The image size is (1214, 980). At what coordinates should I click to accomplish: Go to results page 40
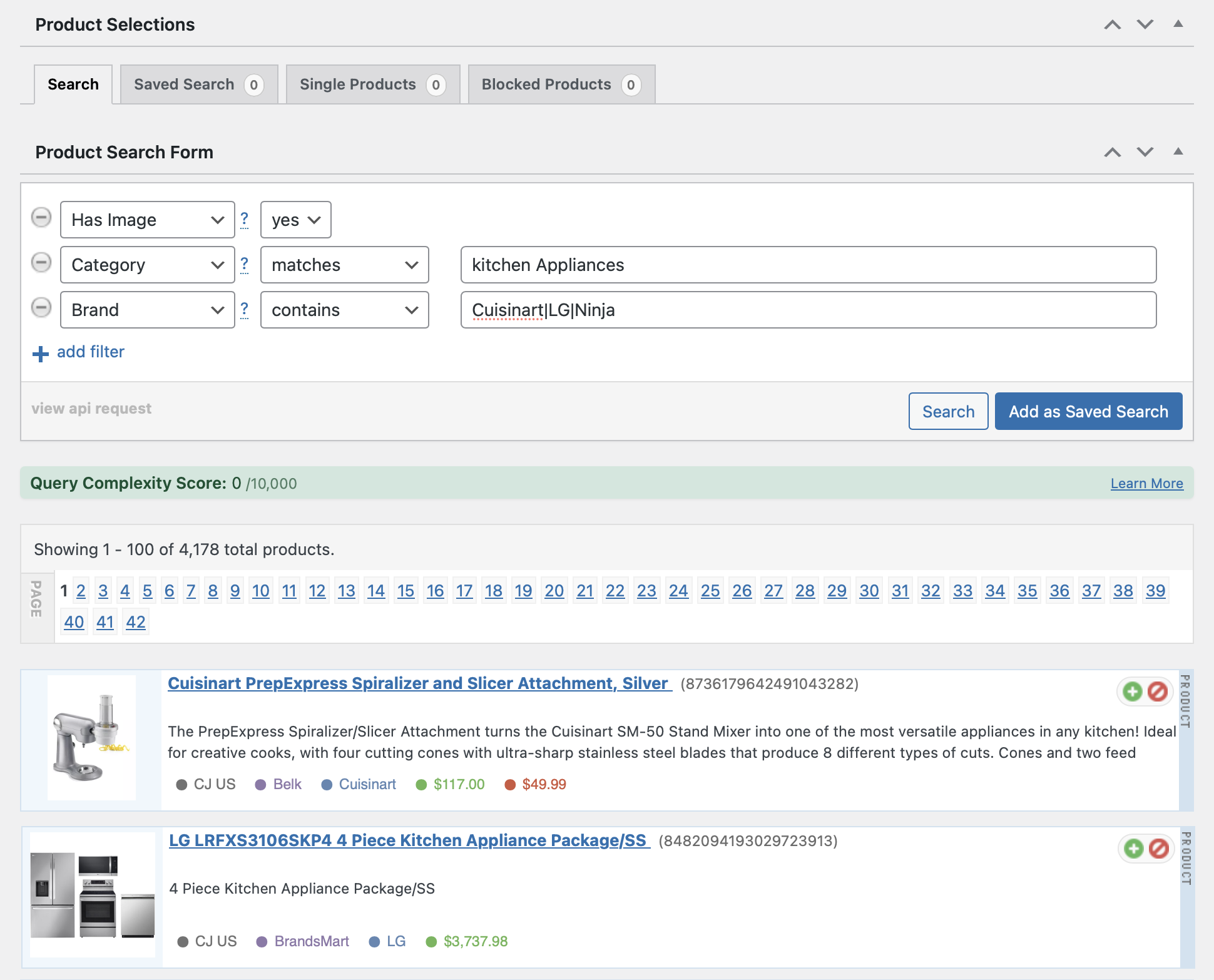(74, 622)
